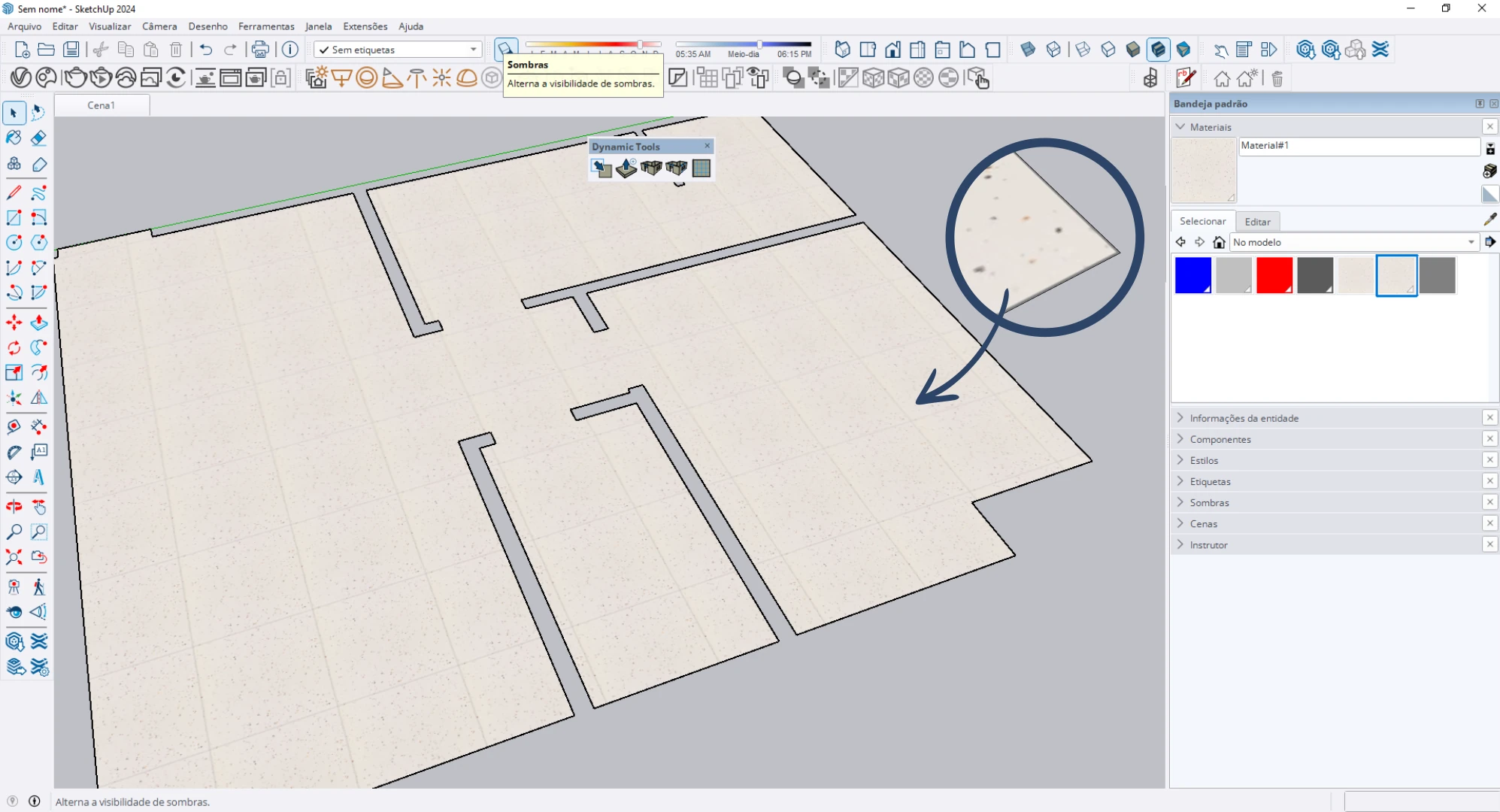Activate the Orbit tool
This screenshot has width=1500, height=812.
[14, 507]
